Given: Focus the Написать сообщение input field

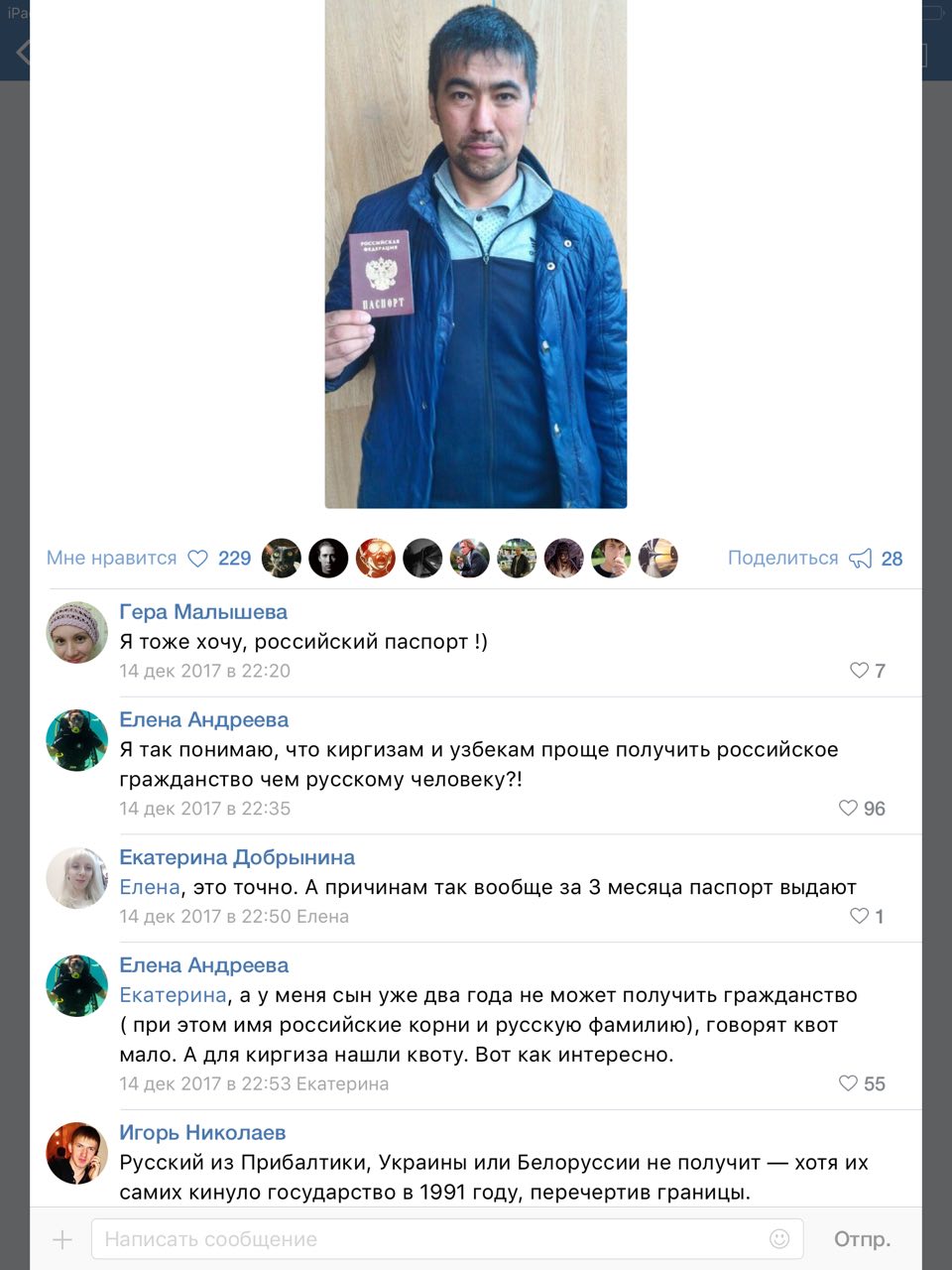Looking at the screenshot, I should pos(447,1239).
